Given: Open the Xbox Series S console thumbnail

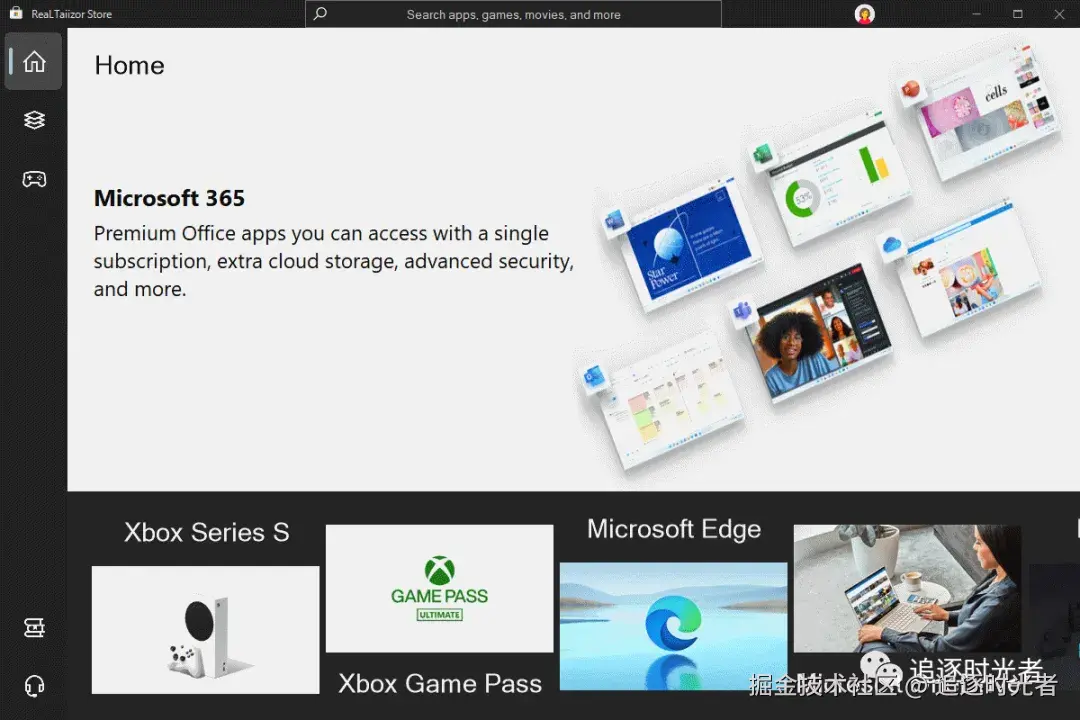Looking at the screenshot, I should [x=205, y=630].
